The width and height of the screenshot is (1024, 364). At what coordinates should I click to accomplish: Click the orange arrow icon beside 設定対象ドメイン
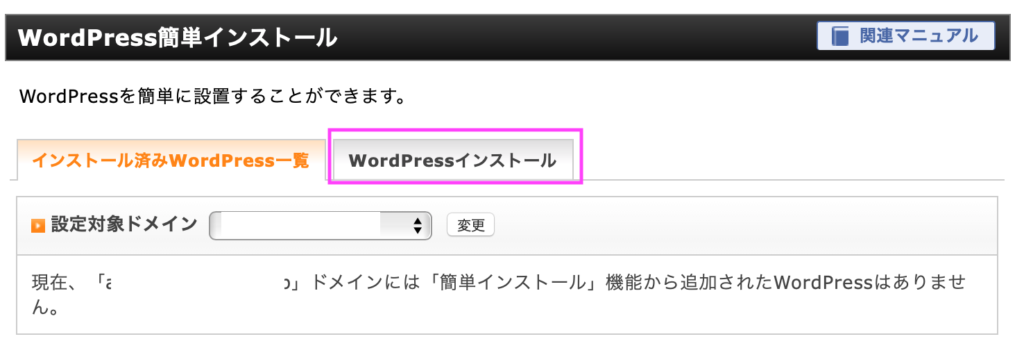[x=38, y=226]
